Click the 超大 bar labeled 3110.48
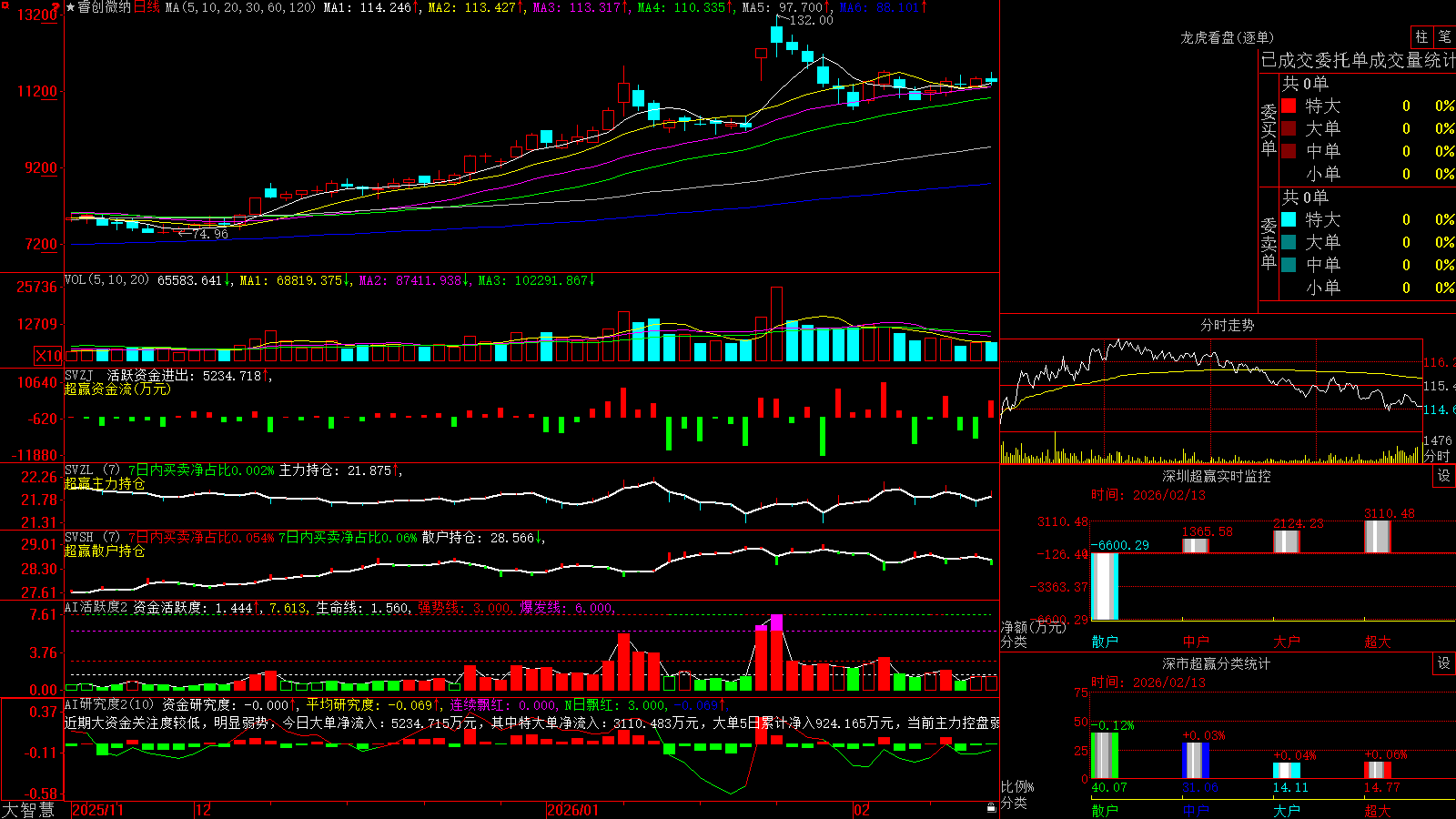 click(1378, 536)
